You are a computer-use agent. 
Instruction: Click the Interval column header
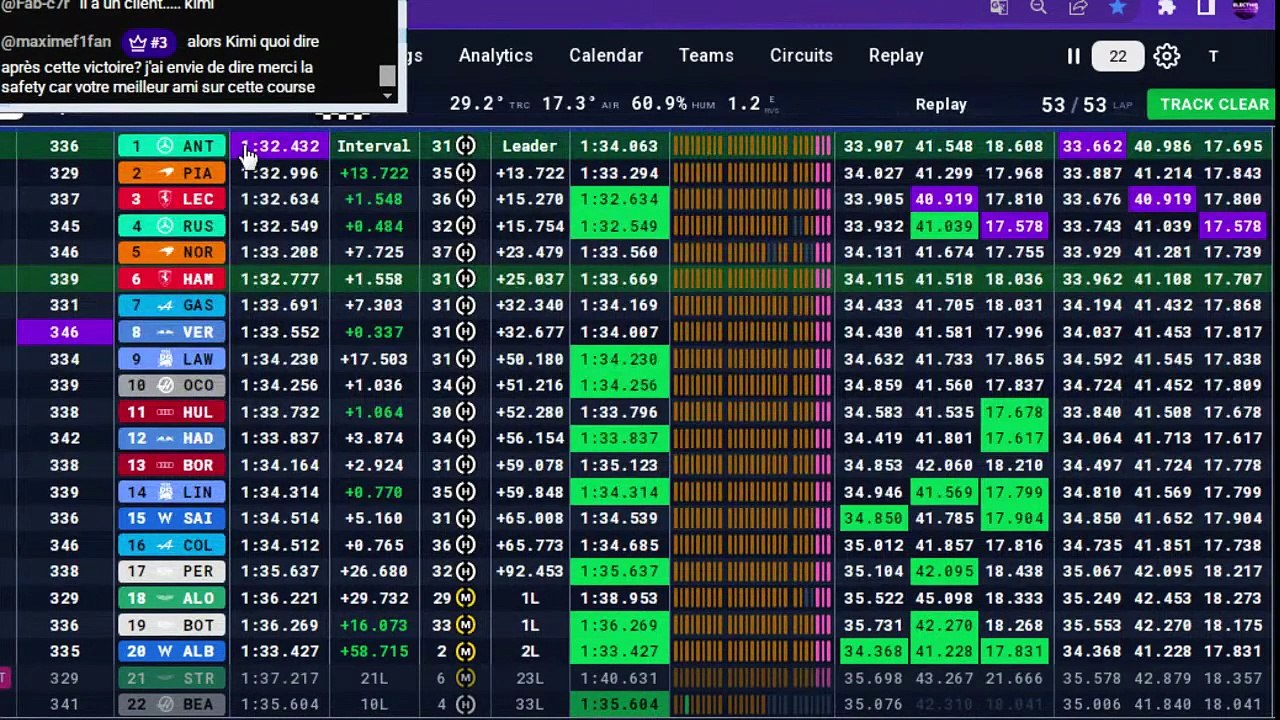point(374,146)
